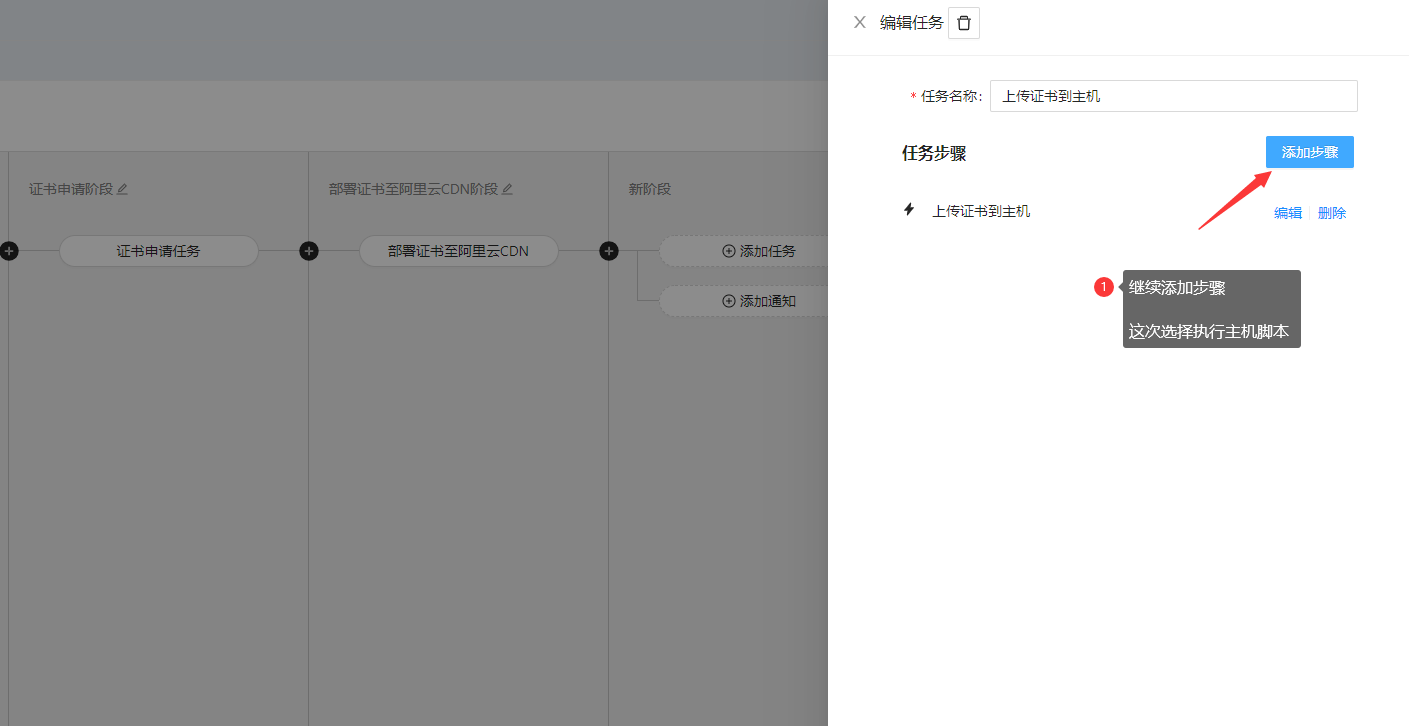
Task: Click 添加任务 in the 新阶段 column
Action: [759, 251]
